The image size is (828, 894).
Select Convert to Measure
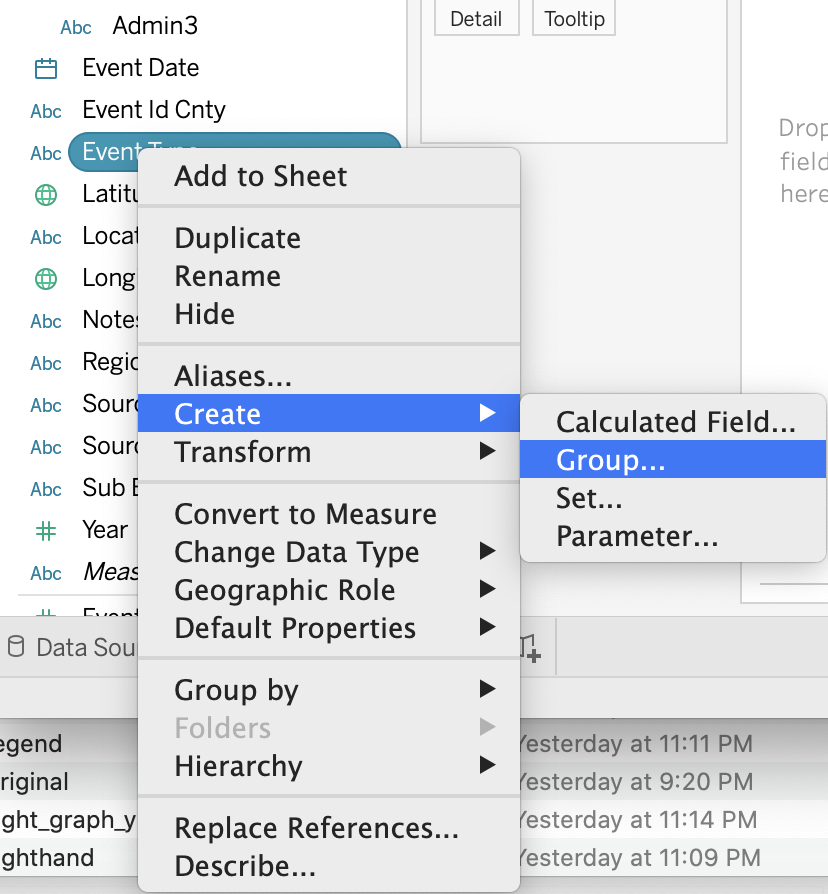(305, 514)
